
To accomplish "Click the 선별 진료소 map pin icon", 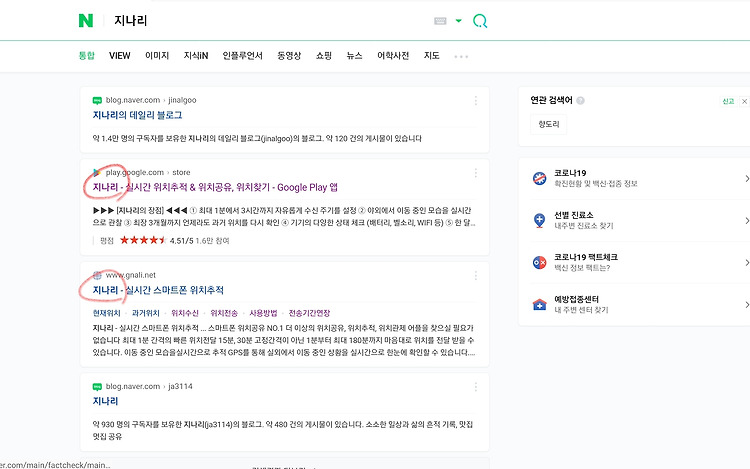I will (540, 220).
